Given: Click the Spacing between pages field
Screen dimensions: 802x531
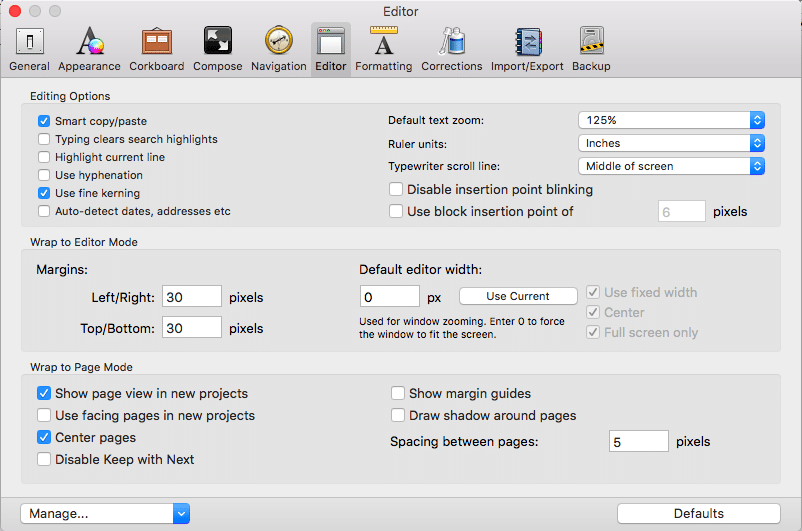Looking at the screenshot, I should (638, 441).
